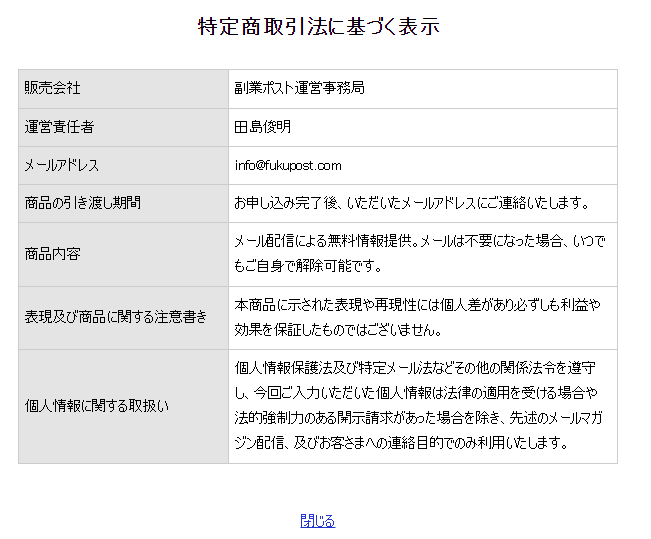
Task: Click the 運営責任者 label cell
Action: [123, 127]
